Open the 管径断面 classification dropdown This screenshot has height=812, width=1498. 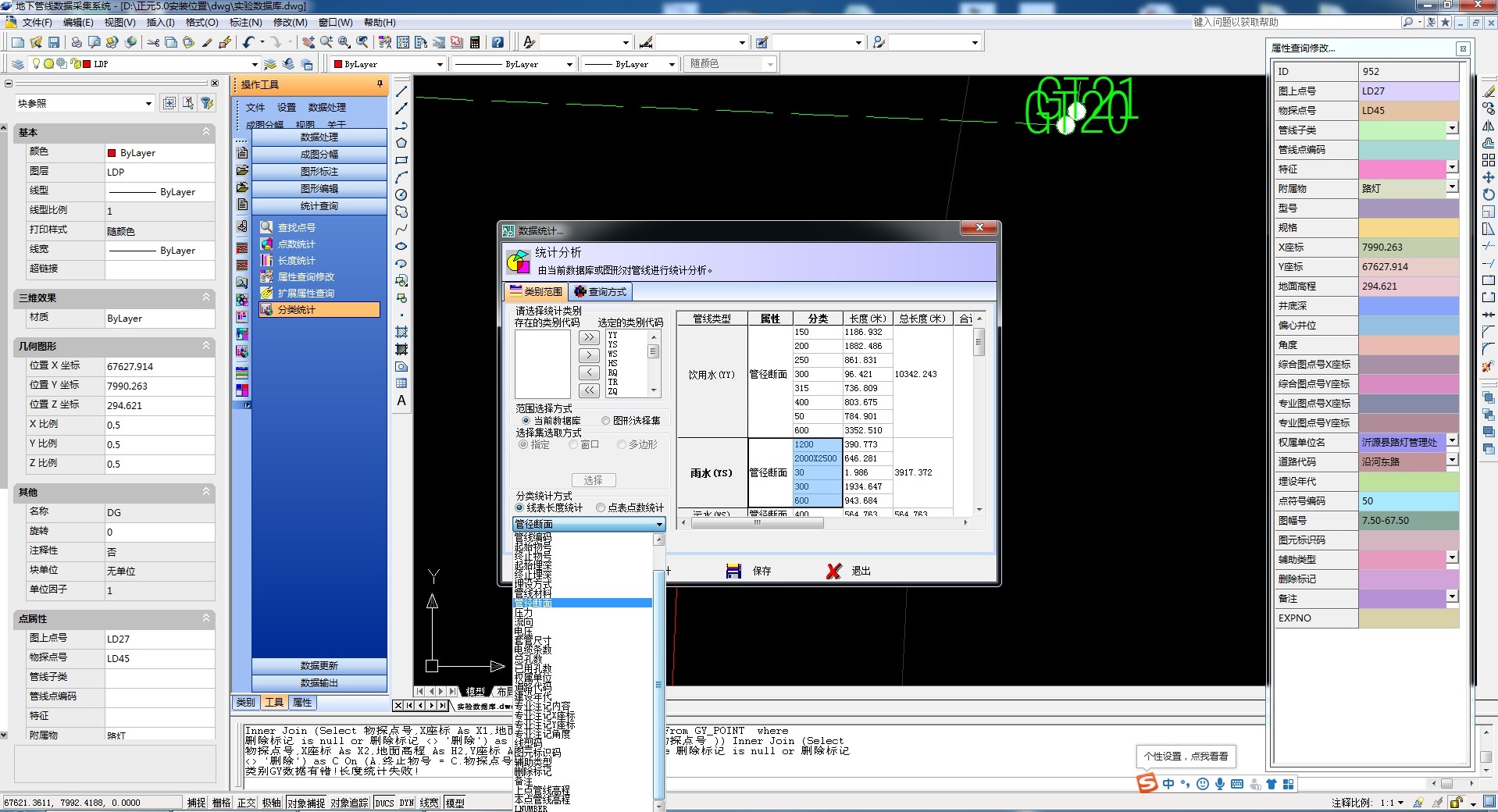tap(660, 525)
